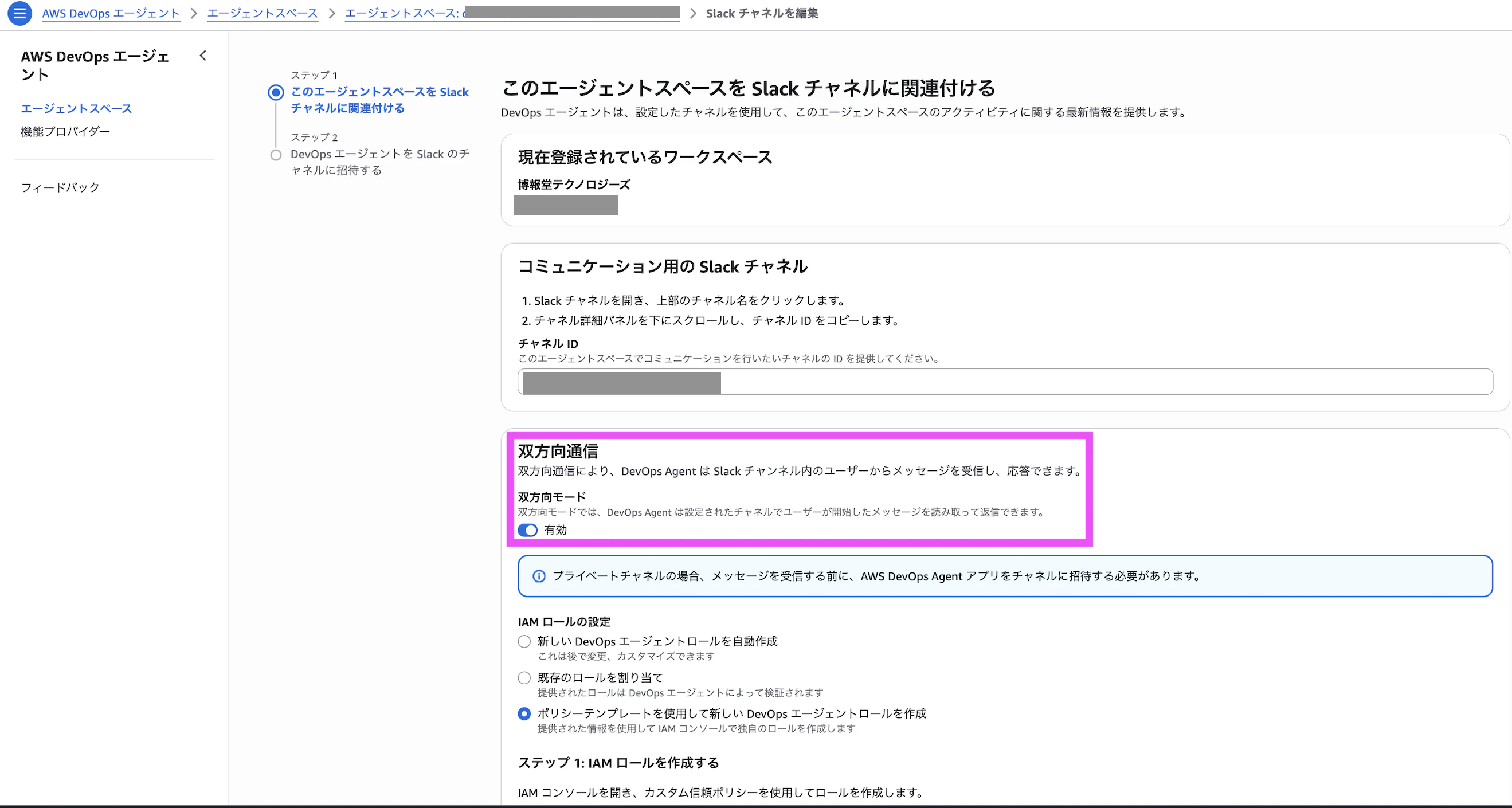Screen dimensions: 1512x808
Task: Click the AWS DevOps エージェント sidebar title
Action: pyautogui.click(x=95, y=65)
